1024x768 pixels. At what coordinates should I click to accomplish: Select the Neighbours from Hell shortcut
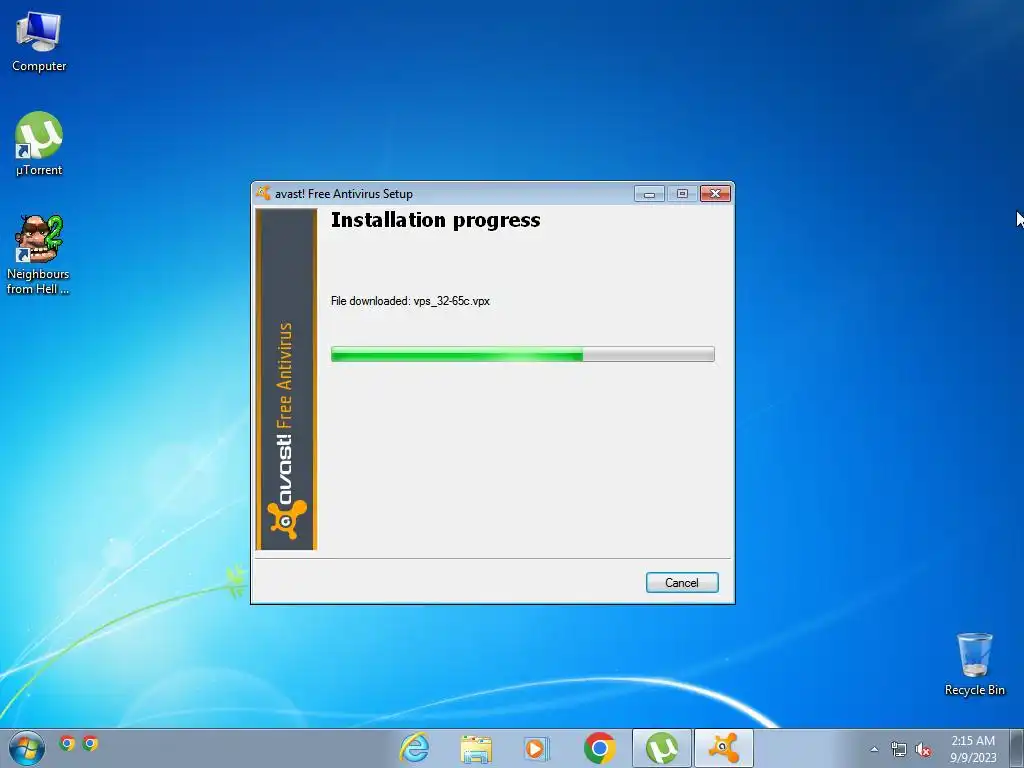point(38,255)
